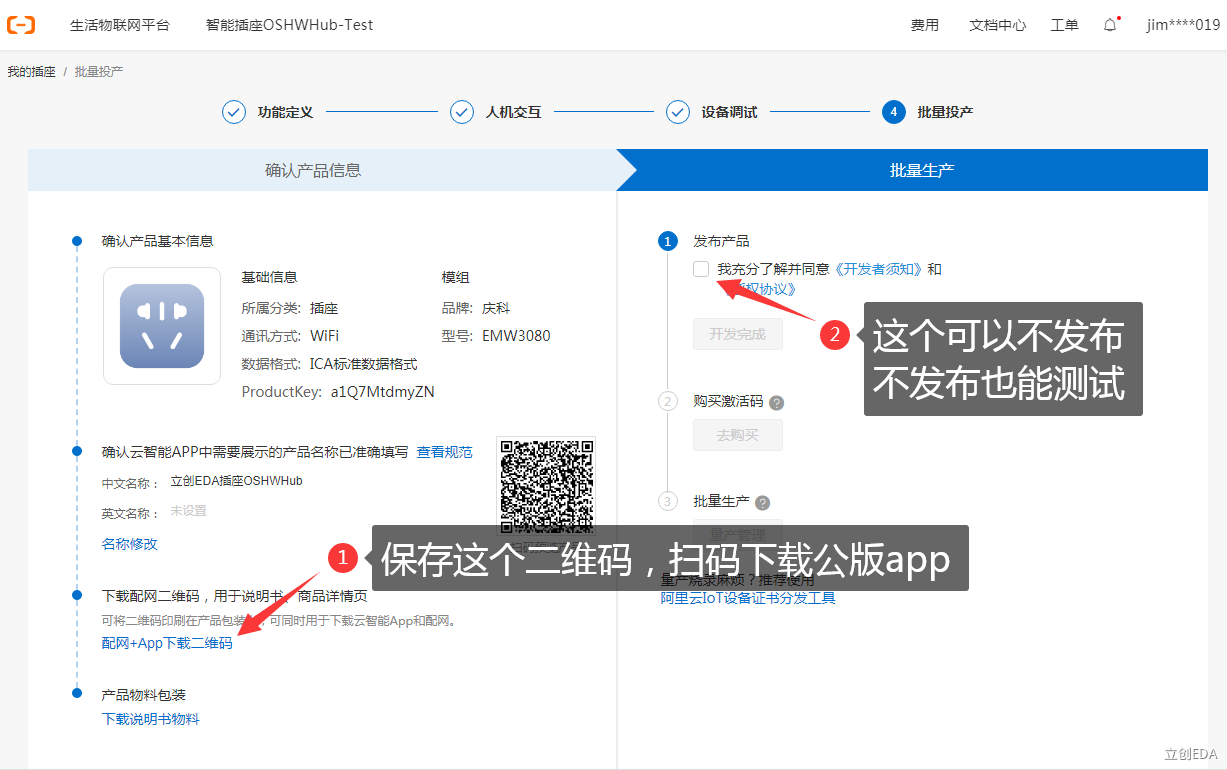Click the 开发完成 button
Screen dimensions: 1227x770
(738, 334)
